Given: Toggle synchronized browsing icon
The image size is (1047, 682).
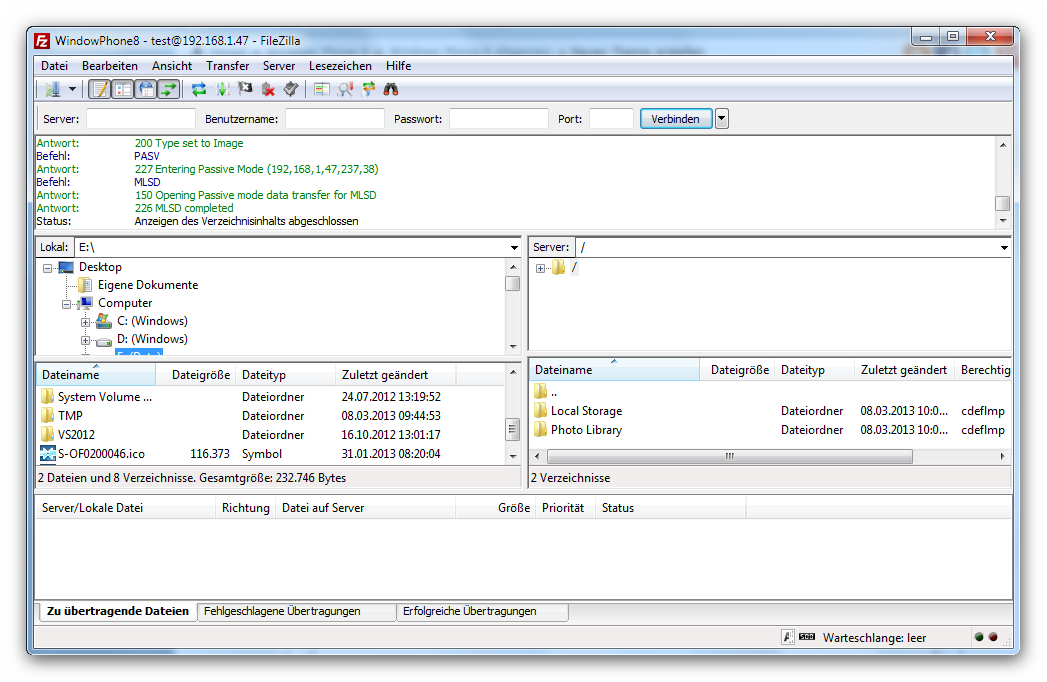Looking at the screenshot, I should (x=368, y=89).
